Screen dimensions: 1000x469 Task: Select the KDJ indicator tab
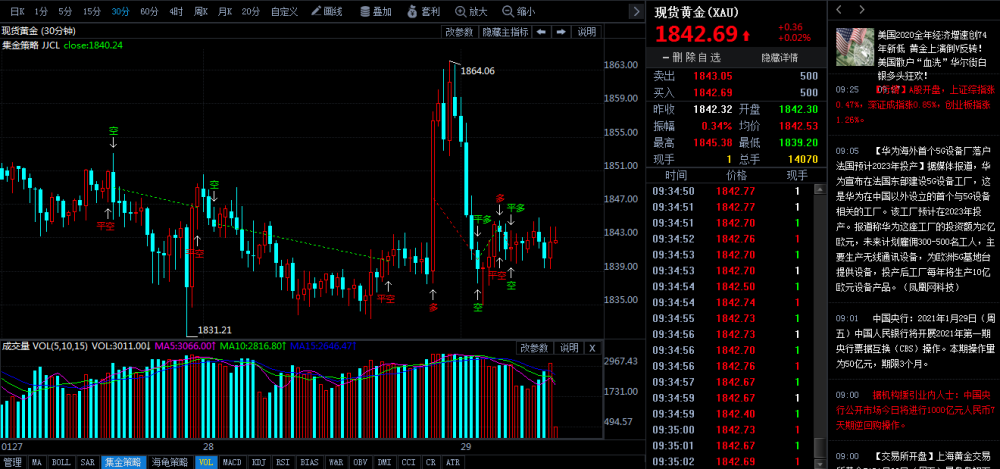(x=259, y=462)
